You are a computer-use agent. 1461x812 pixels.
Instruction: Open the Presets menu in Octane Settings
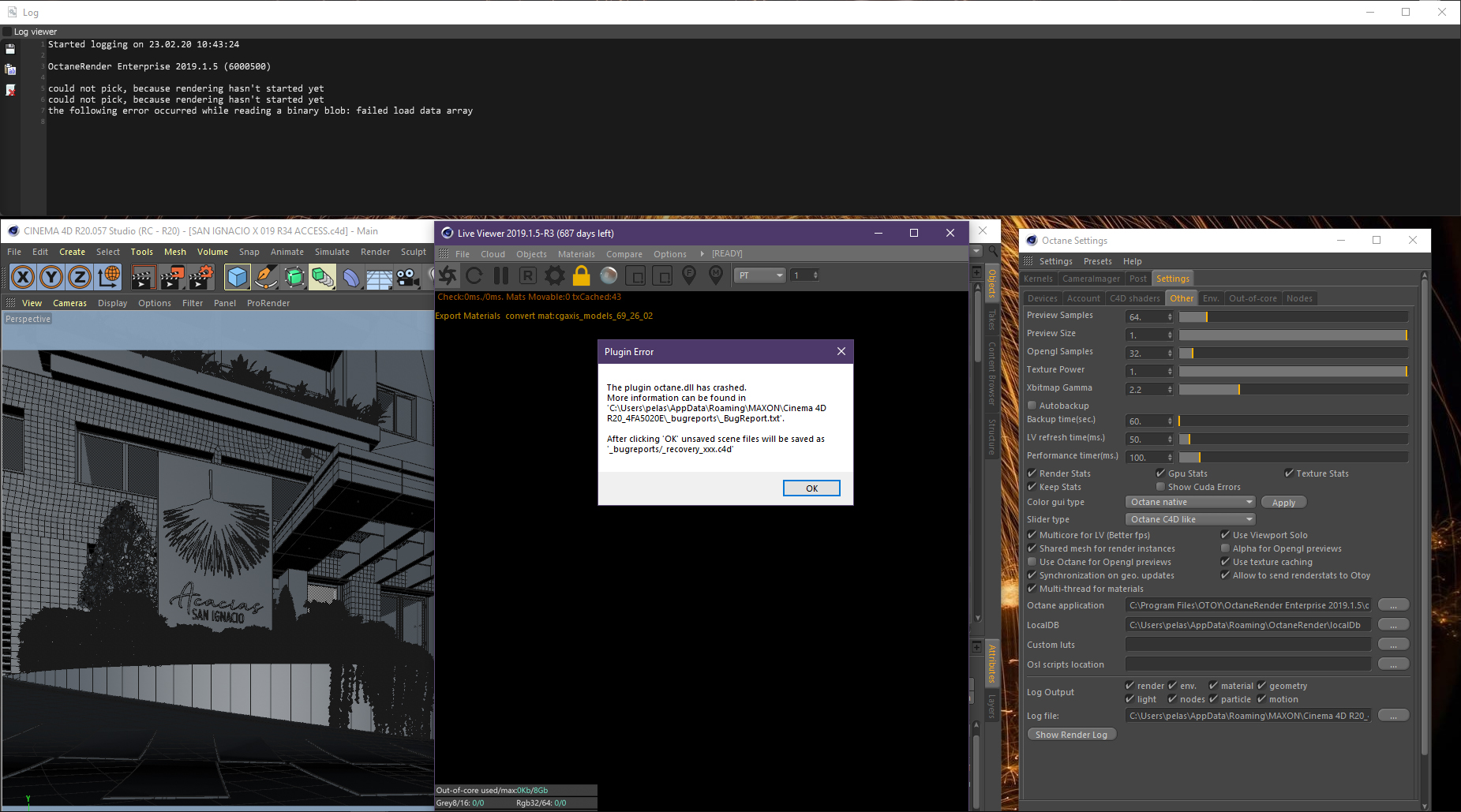[x=1097, y=261]
